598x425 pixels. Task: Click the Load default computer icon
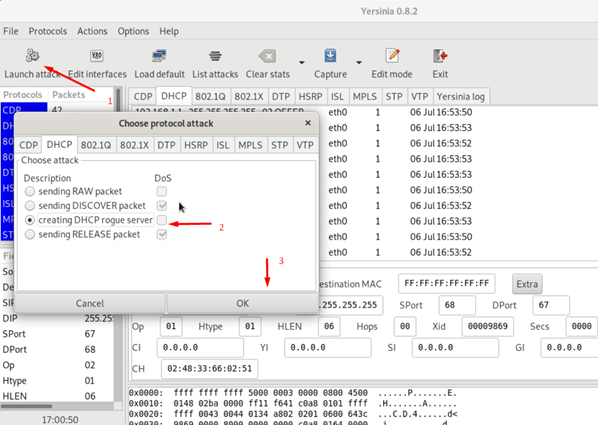click(x=159, y=56)
